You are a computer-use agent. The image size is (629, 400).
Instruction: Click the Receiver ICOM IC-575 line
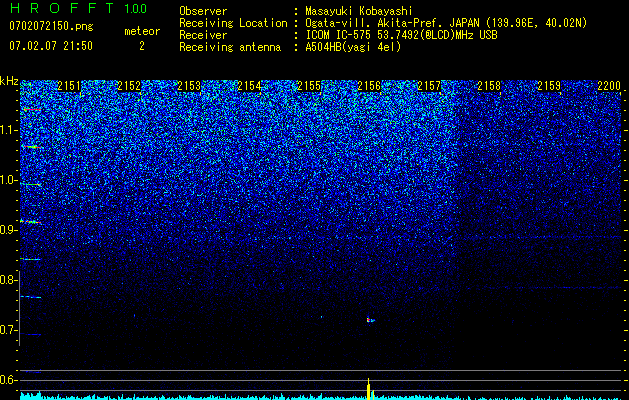401,35
